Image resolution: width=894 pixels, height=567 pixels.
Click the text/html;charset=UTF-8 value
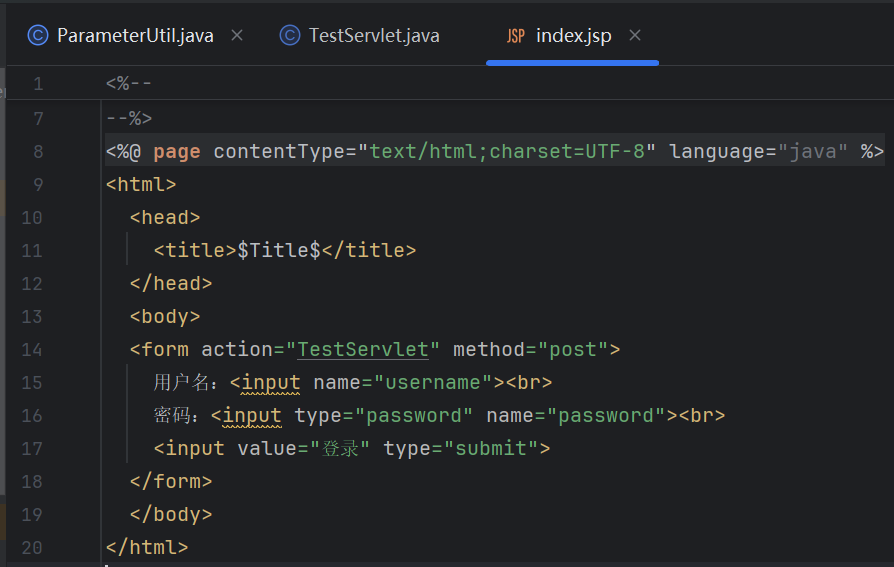(x=507, y=151)
